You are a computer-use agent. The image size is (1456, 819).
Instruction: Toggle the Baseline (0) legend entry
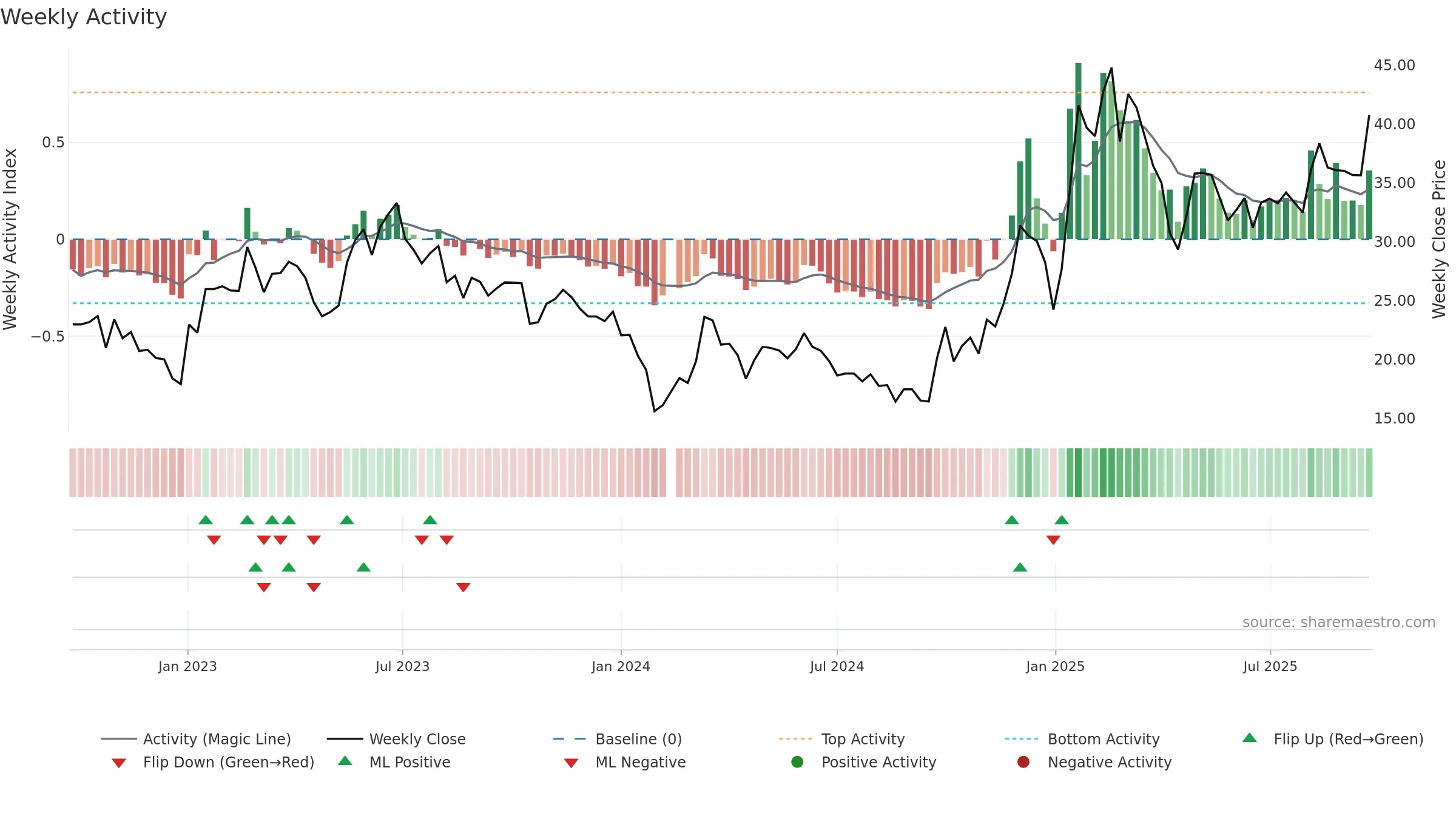click(x=618, y=739)
